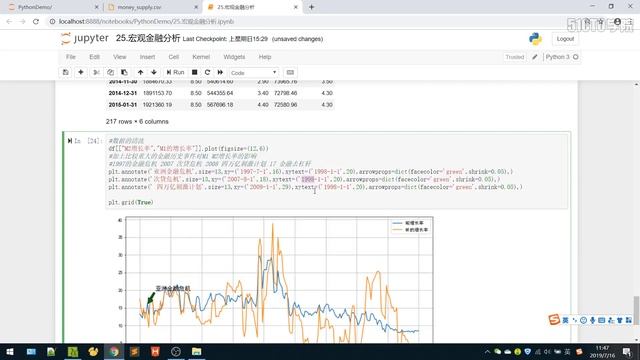Click the first plt.annotate code line
The width and height of the screenshot is (640, 360).
[311, 172]
